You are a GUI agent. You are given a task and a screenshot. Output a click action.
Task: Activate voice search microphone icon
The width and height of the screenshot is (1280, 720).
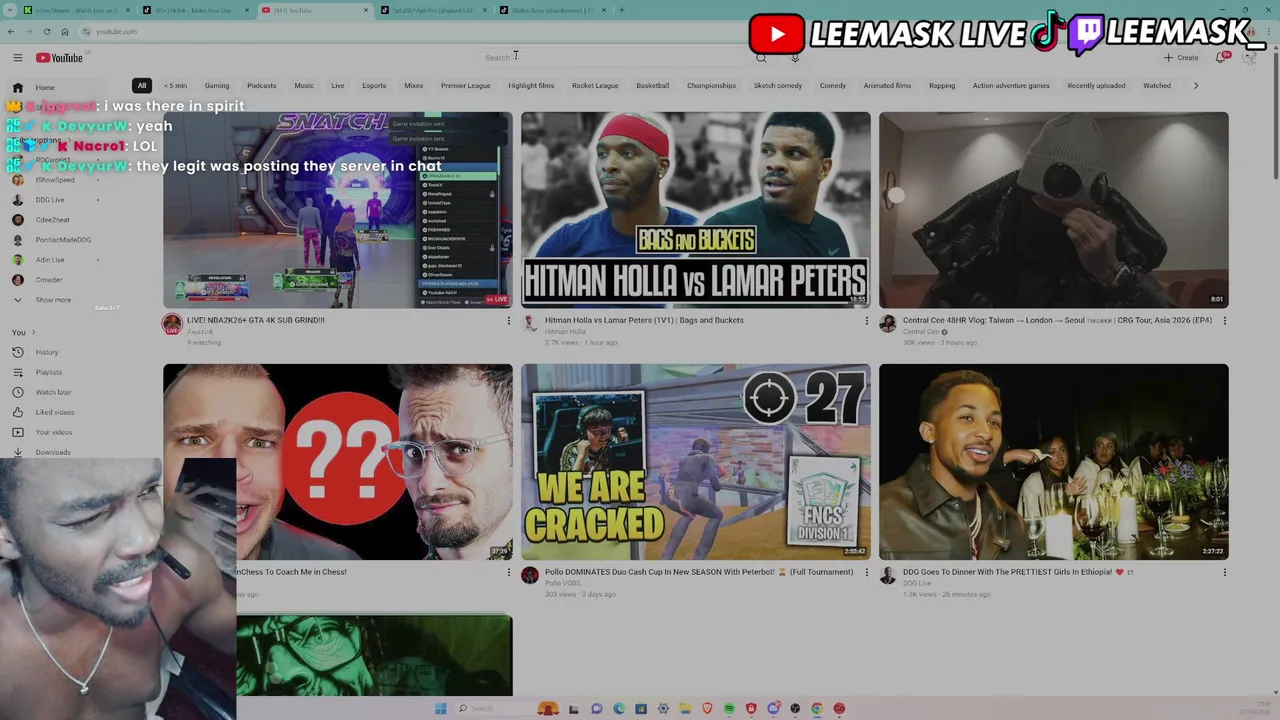[x=795, y=57]
